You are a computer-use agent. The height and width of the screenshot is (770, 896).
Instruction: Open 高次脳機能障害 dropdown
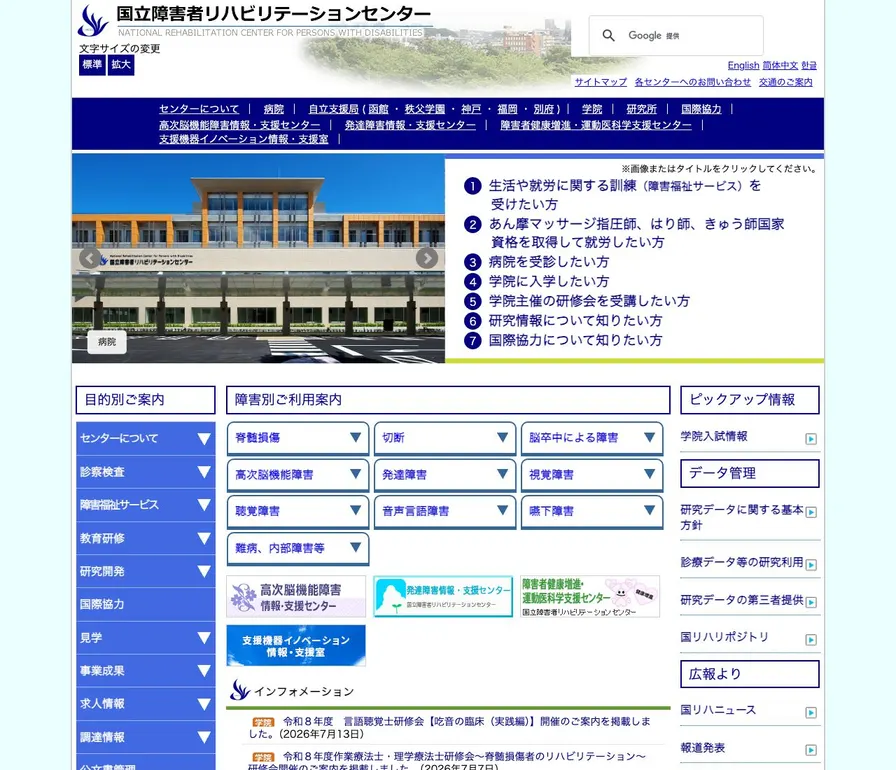[298, 475]
